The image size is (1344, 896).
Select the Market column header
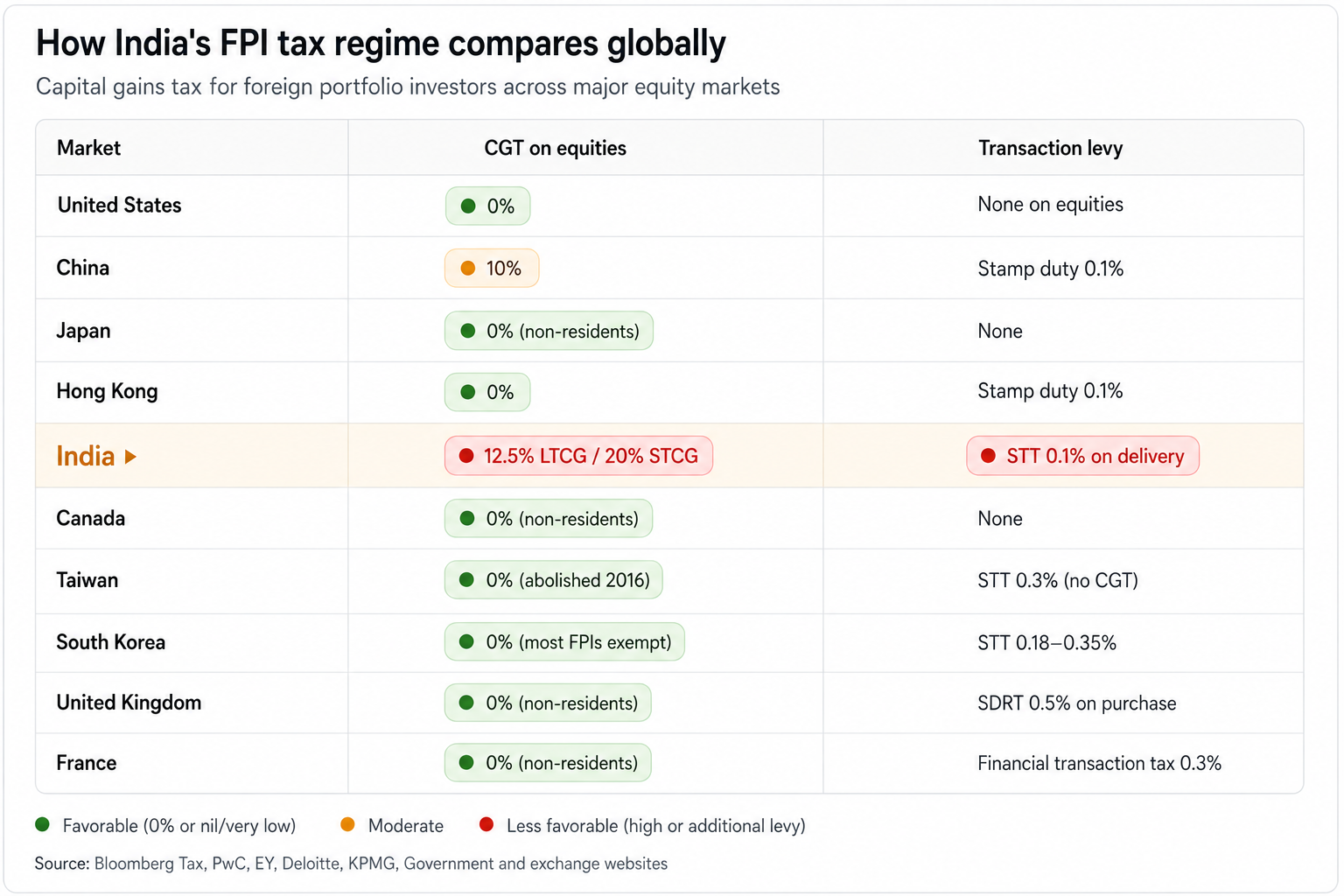(x=88, y=148)
